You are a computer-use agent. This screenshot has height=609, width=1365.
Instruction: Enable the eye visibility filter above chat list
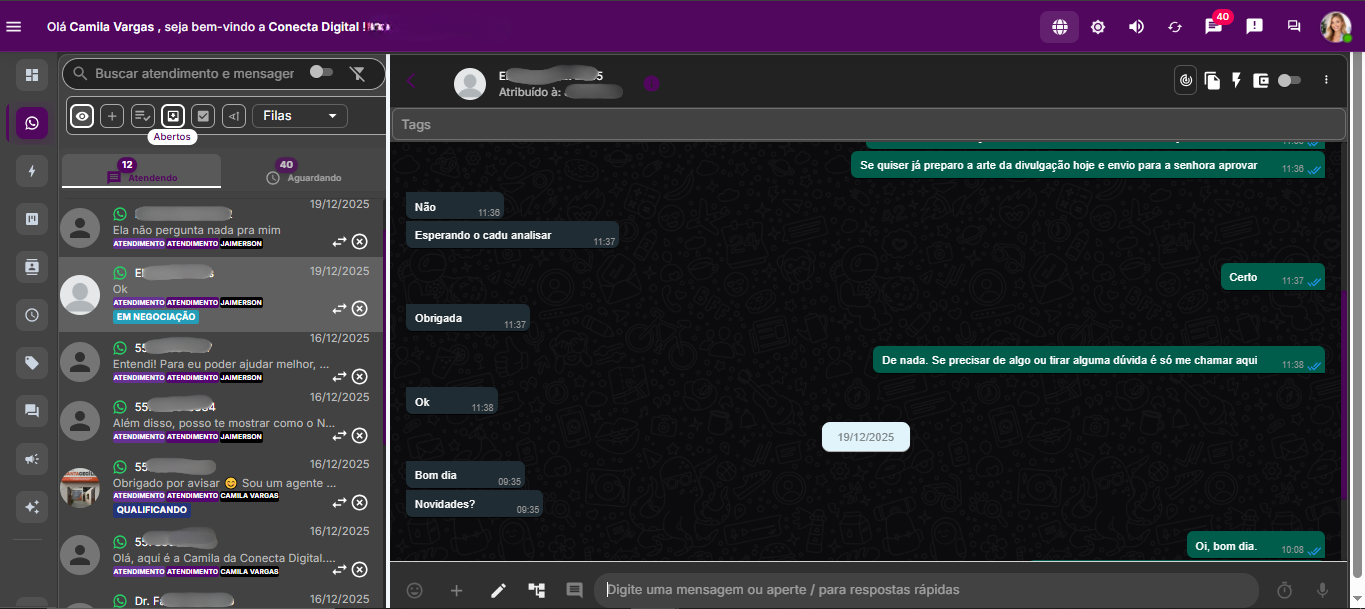click(81, 115)
